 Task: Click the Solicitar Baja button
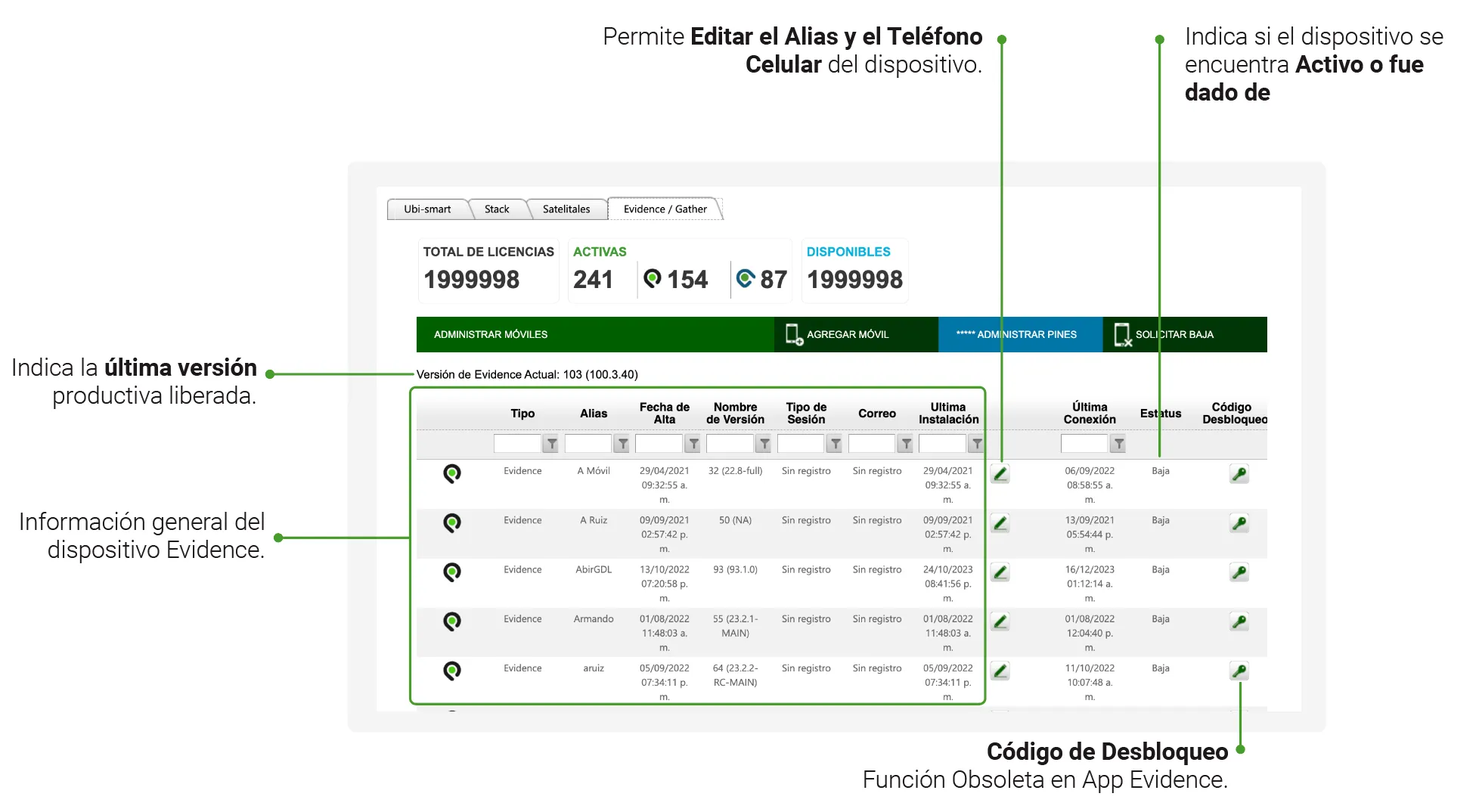1185,334
